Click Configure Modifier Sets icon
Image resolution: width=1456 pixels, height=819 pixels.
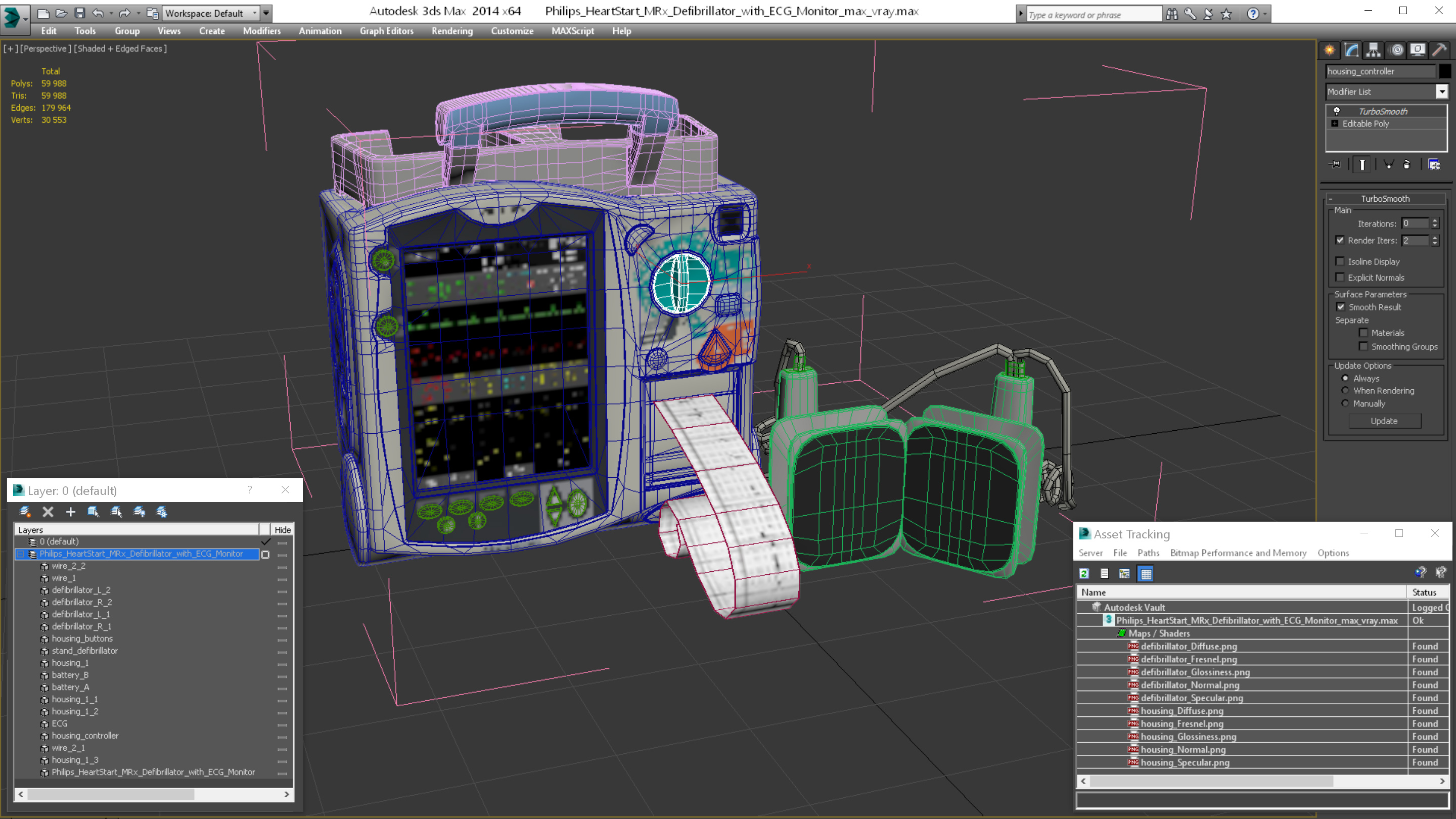(x=1434, y=164)
